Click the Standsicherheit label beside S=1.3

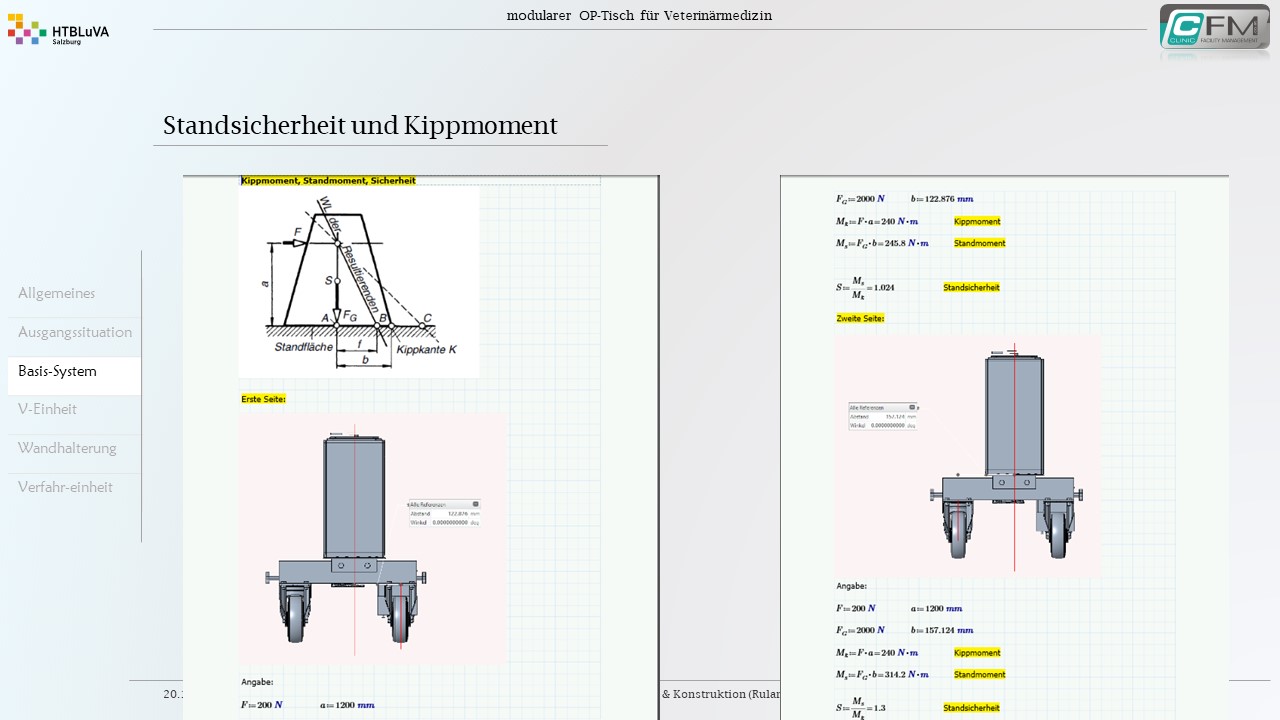click(971, 708)
